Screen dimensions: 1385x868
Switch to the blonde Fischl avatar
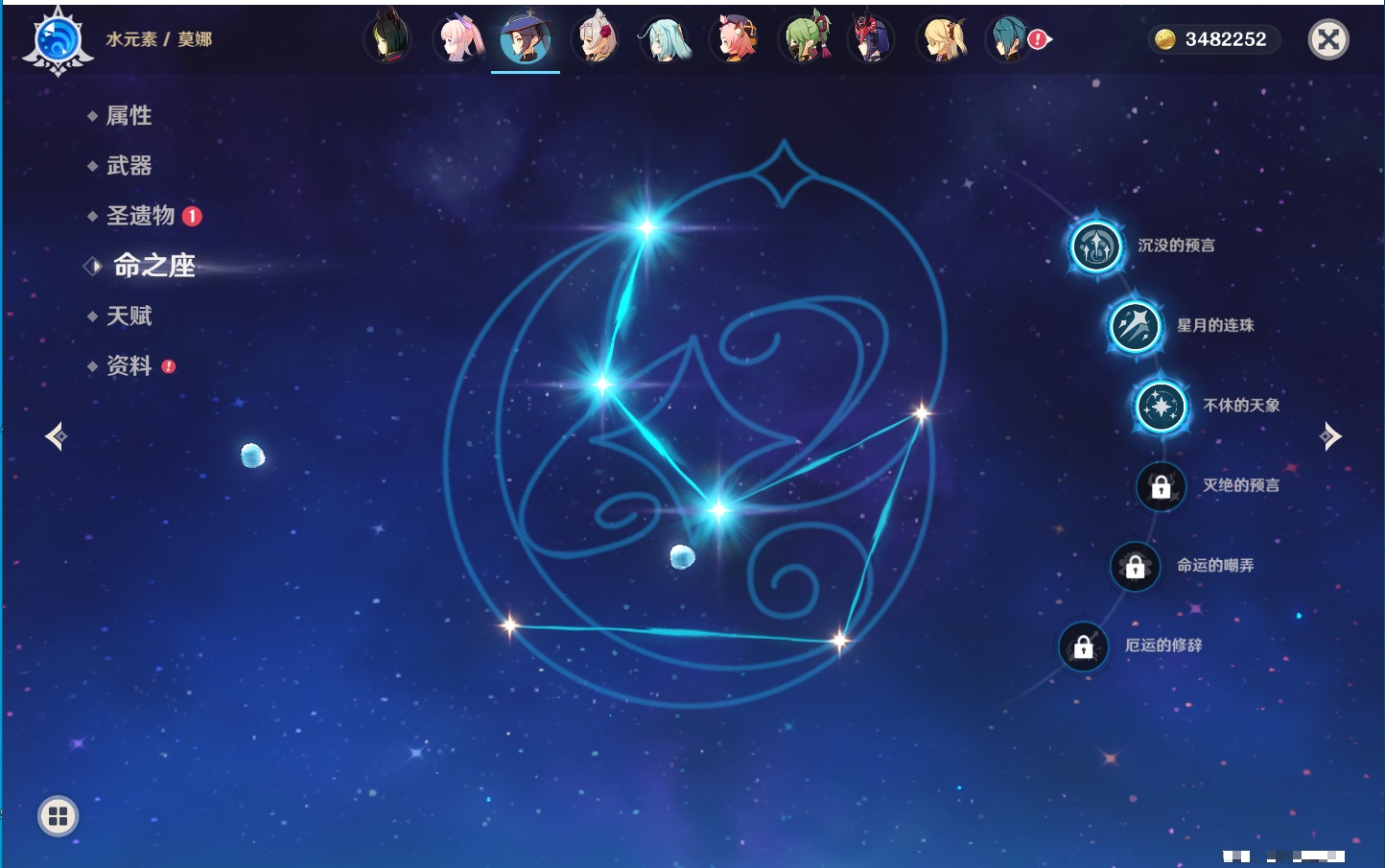(x=941, y=38)
